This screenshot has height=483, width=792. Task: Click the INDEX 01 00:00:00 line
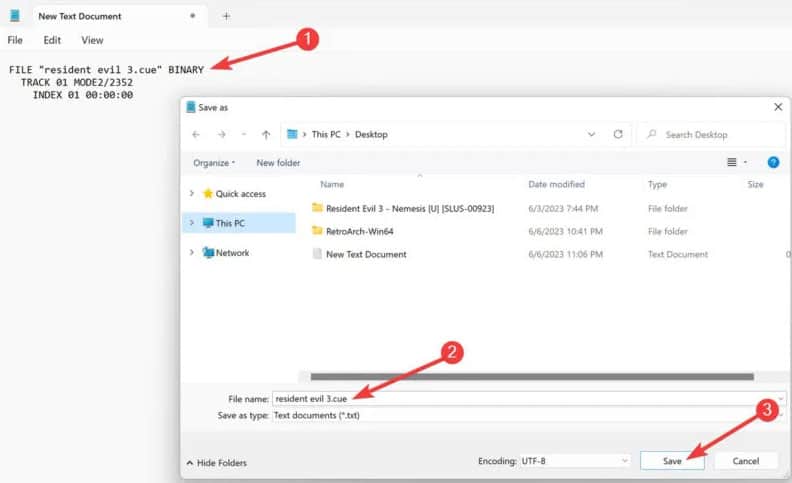[83, 95]
